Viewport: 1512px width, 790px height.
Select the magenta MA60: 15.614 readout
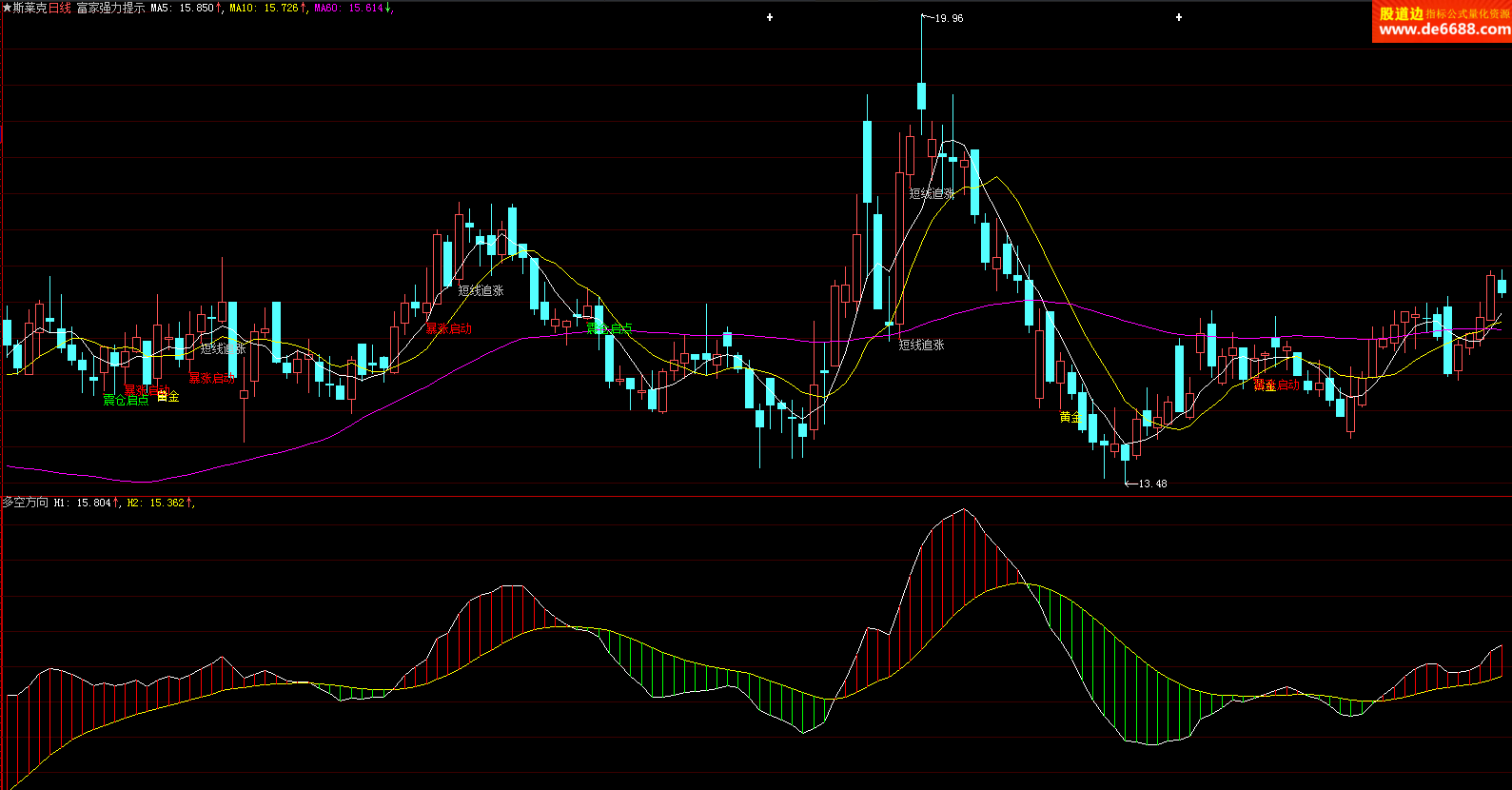click(x=348, y=8)
